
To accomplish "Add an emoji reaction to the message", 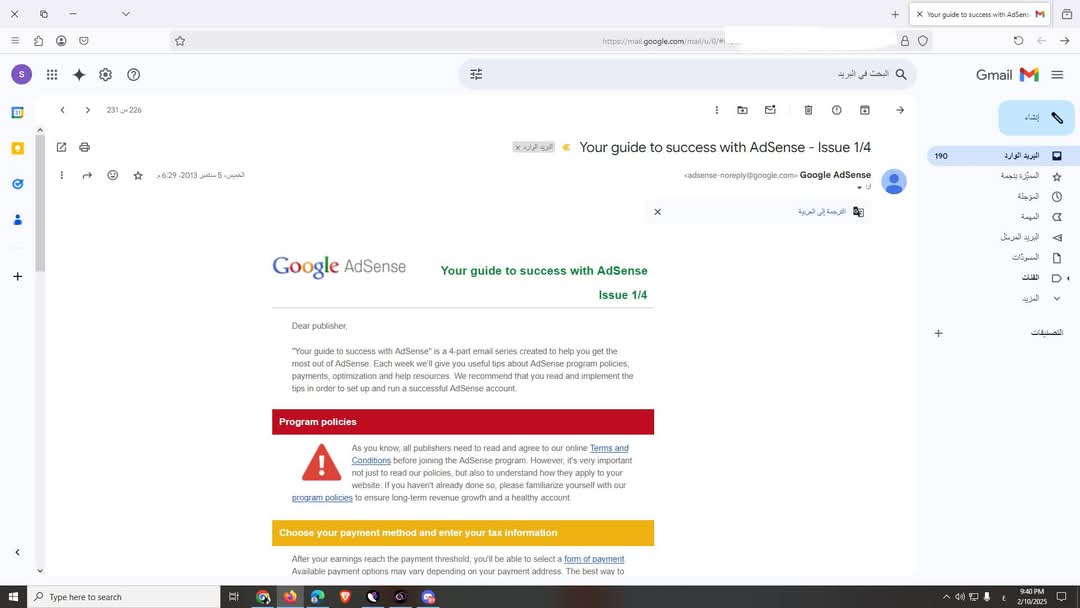I will pyautogui.click(x=112, y=175).
